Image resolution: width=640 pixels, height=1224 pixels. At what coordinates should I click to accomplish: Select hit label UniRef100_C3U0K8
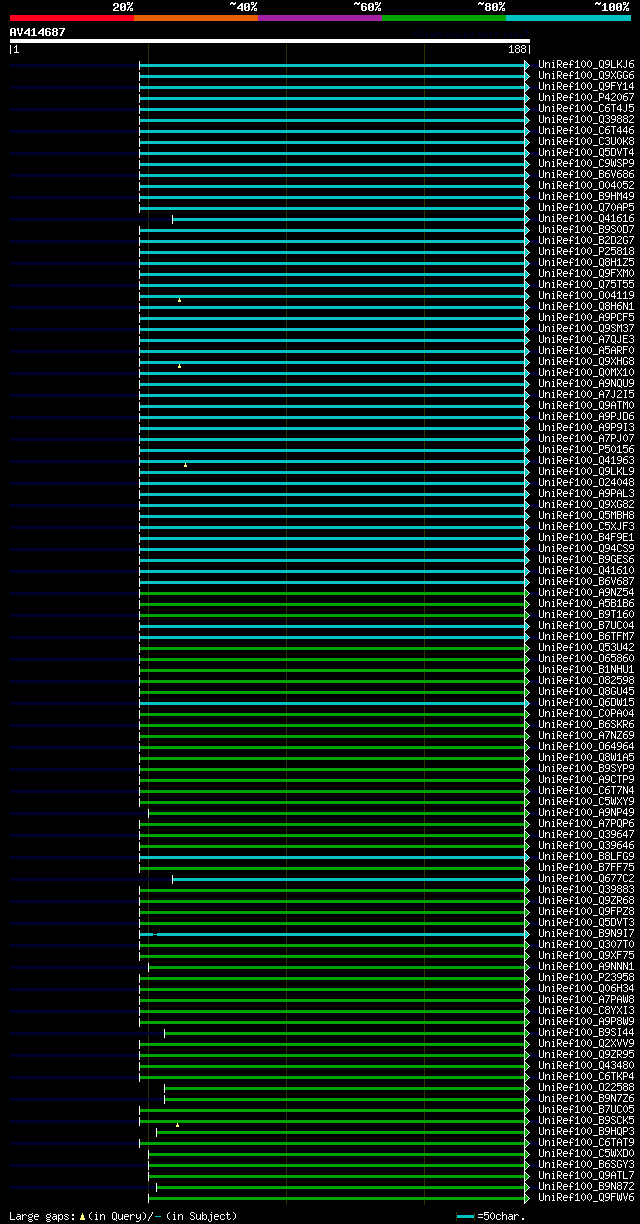tap(586, 142)
